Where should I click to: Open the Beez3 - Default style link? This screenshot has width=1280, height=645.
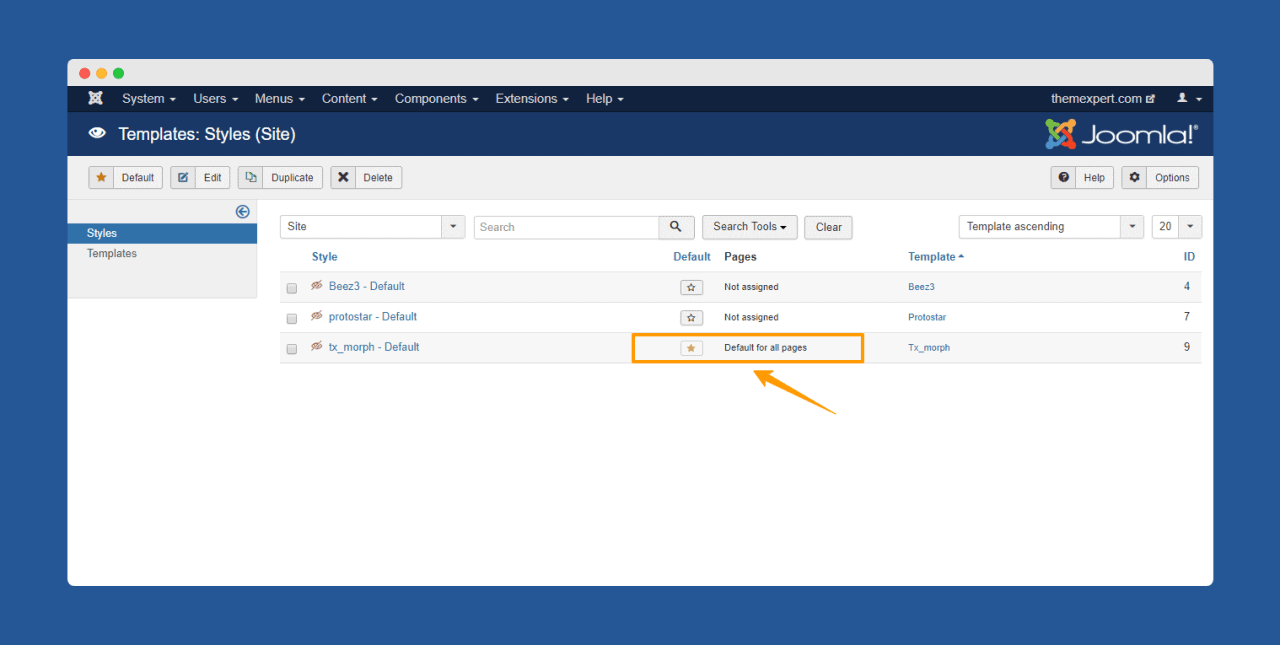tap(367, 286)
